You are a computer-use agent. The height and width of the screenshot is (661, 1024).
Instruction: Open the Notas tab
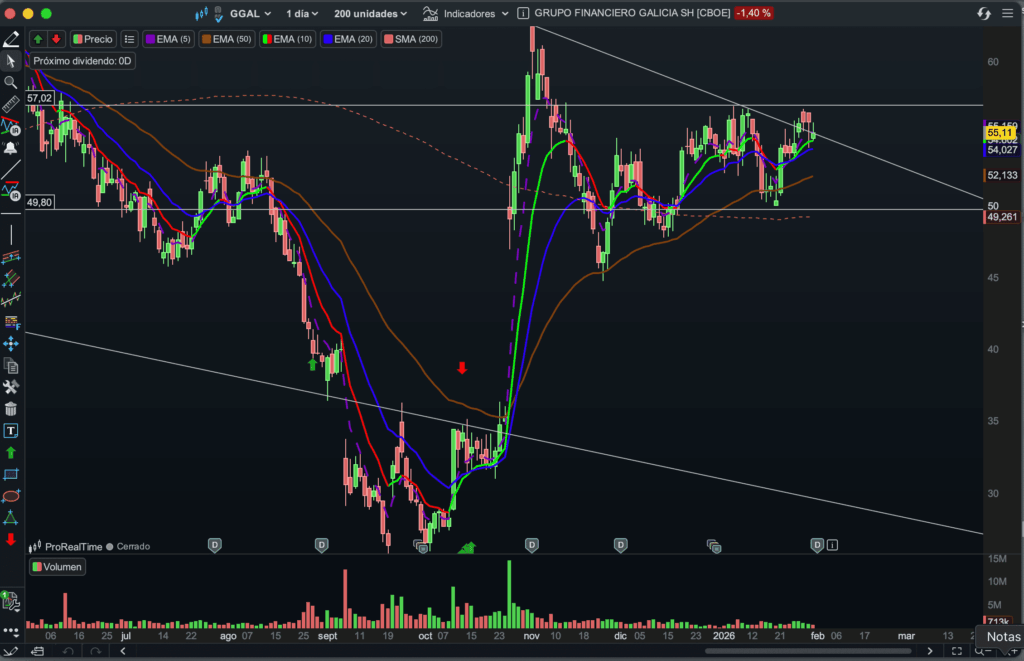tap(1003, 636)
